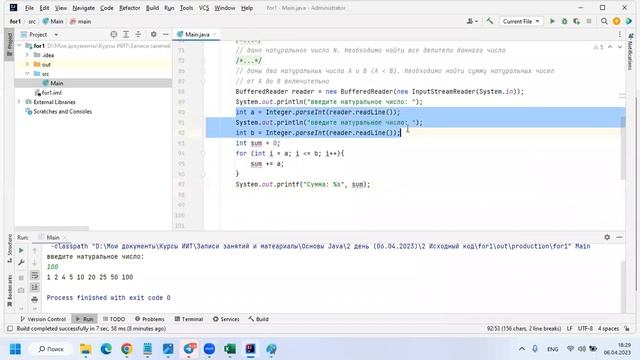Select the Main tab in the Run panel
The height and width of the screenshot is (360, 640).
52,237
